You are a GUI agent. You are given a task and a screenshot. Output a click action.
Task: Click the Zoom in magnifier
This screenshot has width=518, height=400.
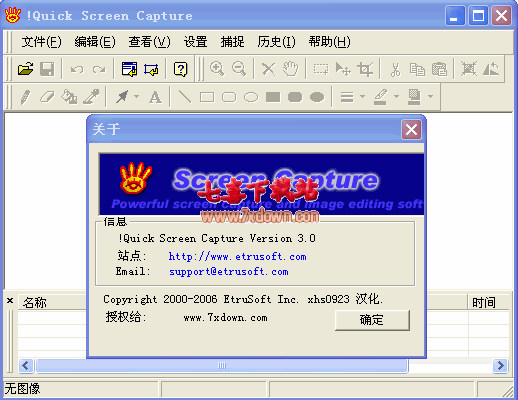click(x=217, y=69)
